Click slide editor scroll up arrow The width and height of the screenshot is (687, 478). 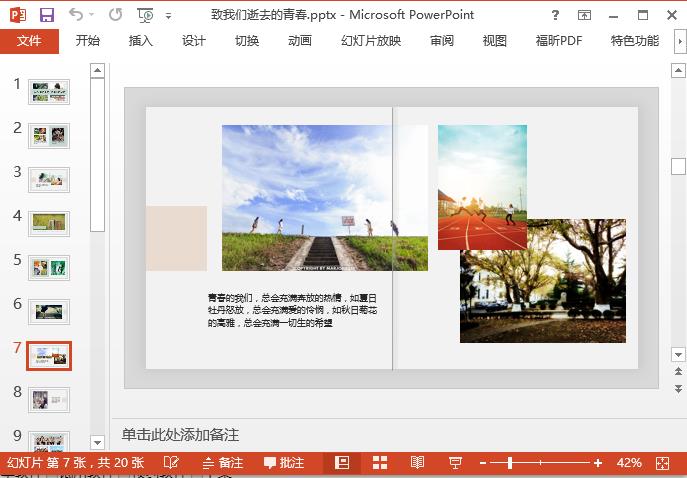coord(678,71)
